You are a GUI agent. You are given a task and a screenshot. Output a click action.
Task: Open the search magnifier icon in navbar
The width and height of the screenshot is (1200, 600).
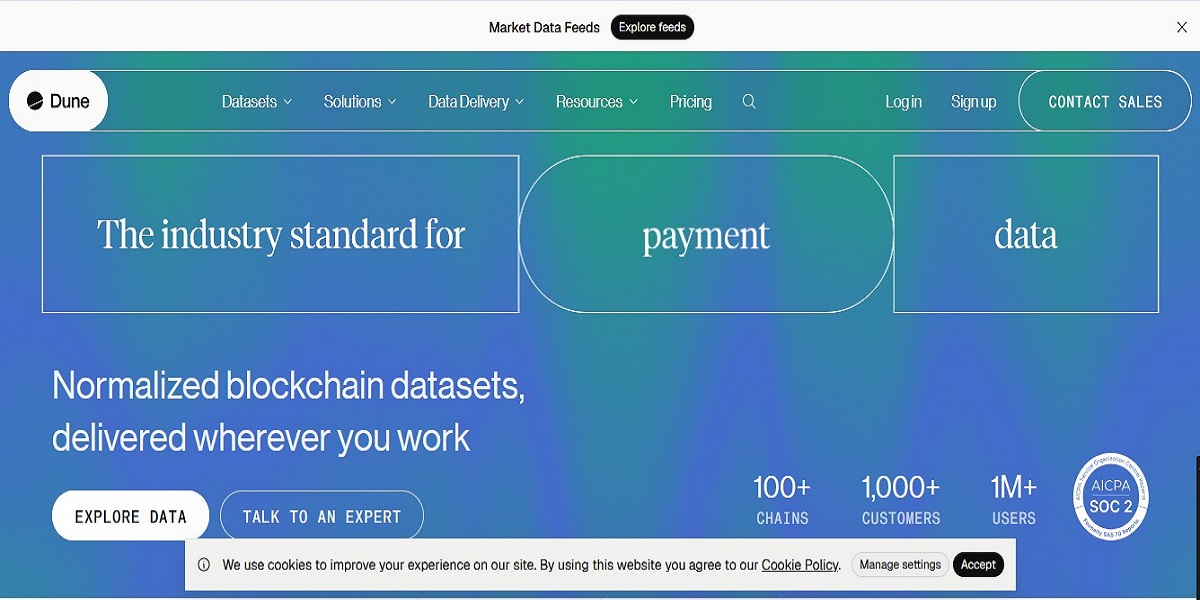coord(749,101)
